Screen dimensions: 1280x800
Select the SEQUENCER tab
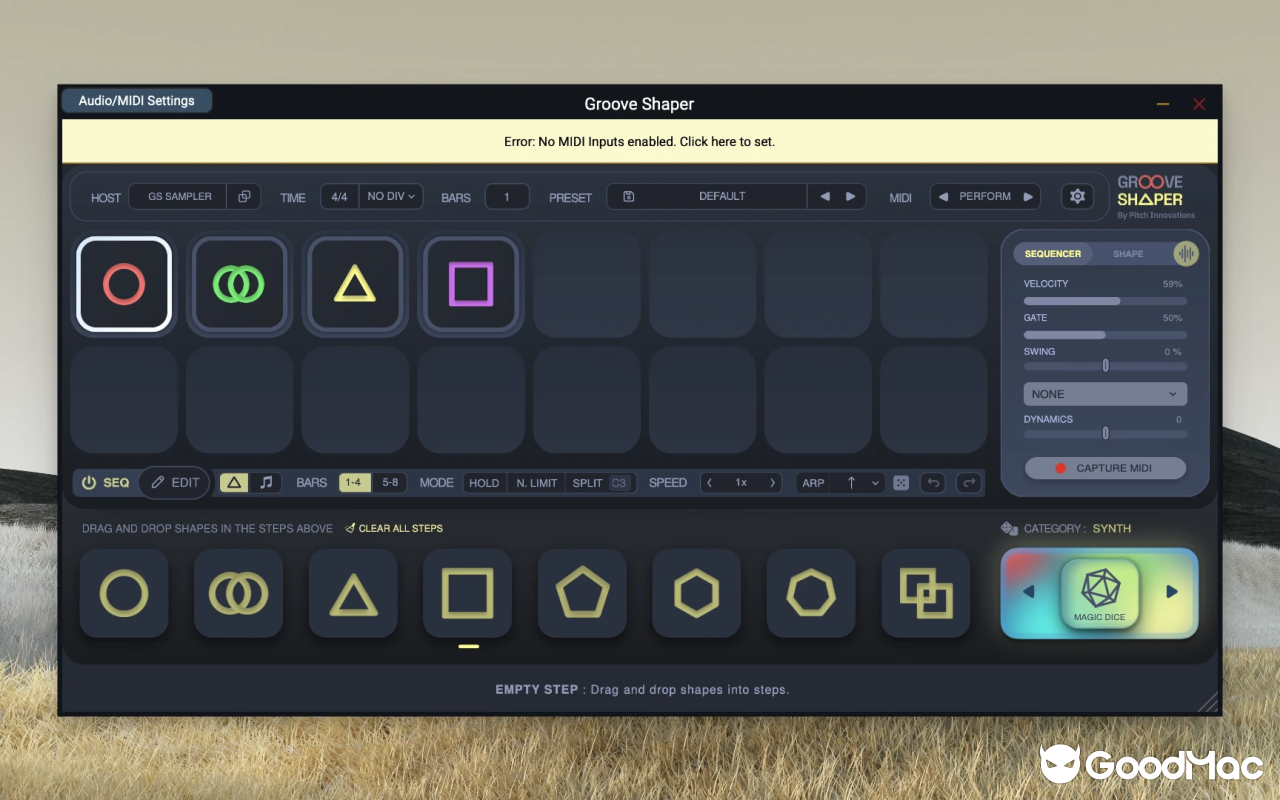pyautogui.click(x=1053, y=254)
